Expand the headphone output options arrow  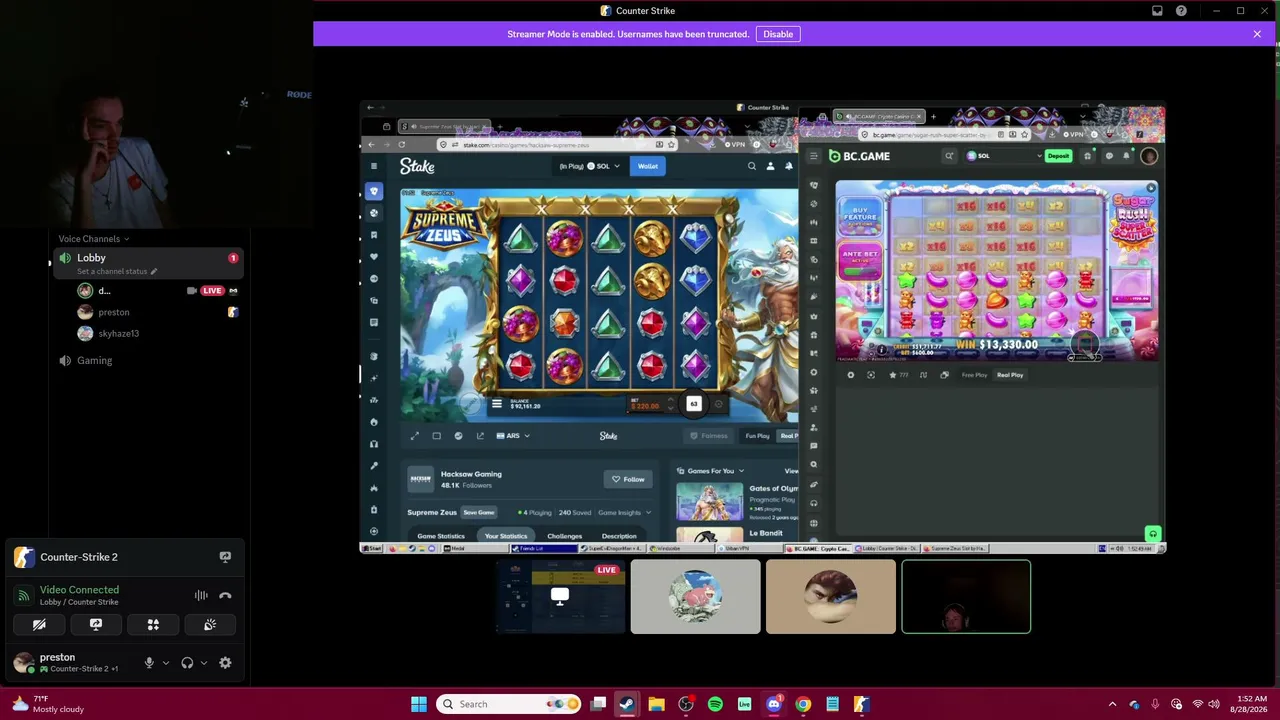[x=204, y=663]
